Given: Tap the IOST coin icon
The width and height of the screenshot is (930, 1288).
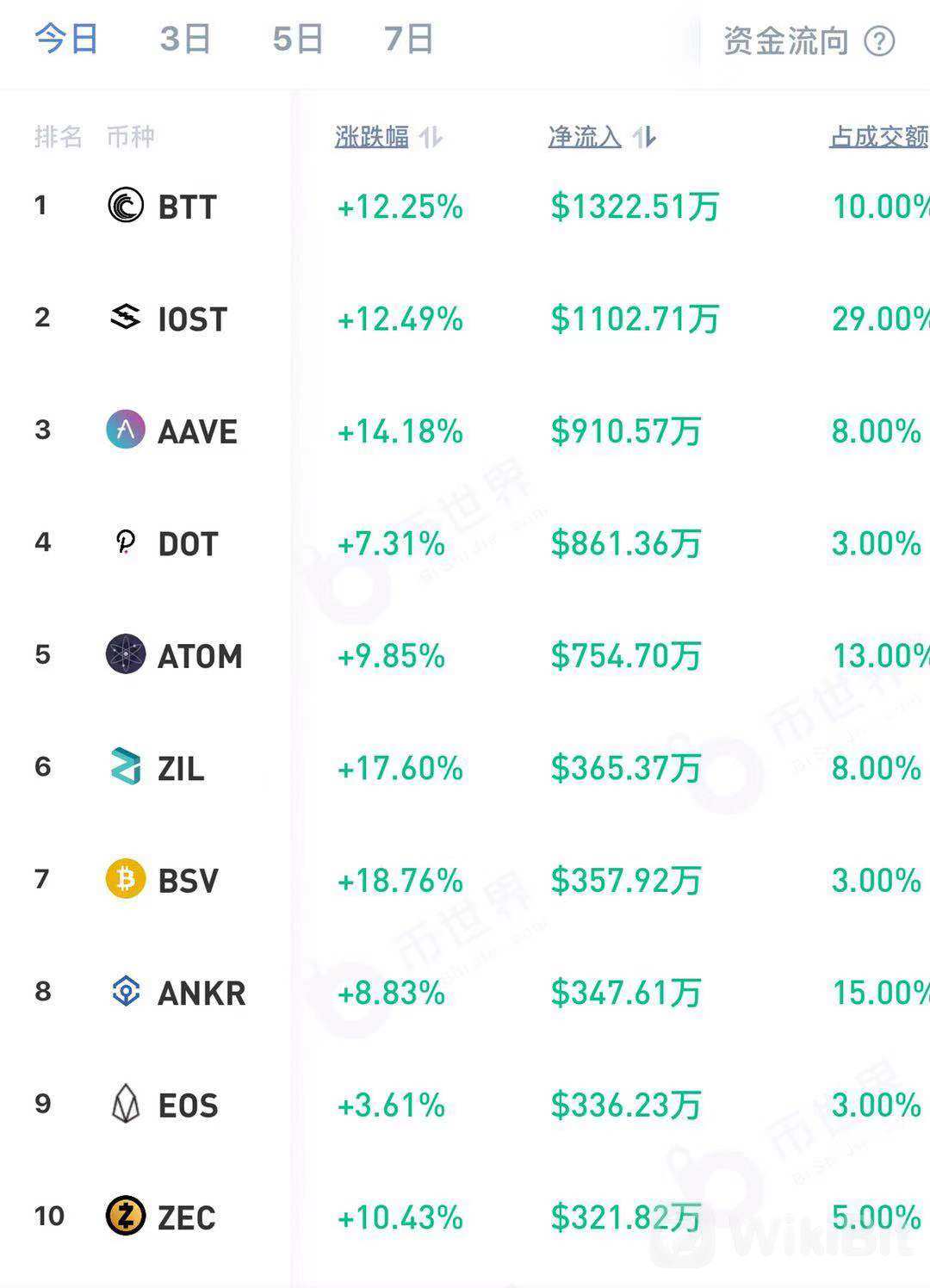Looking at the screenshot, I should 126,318.
